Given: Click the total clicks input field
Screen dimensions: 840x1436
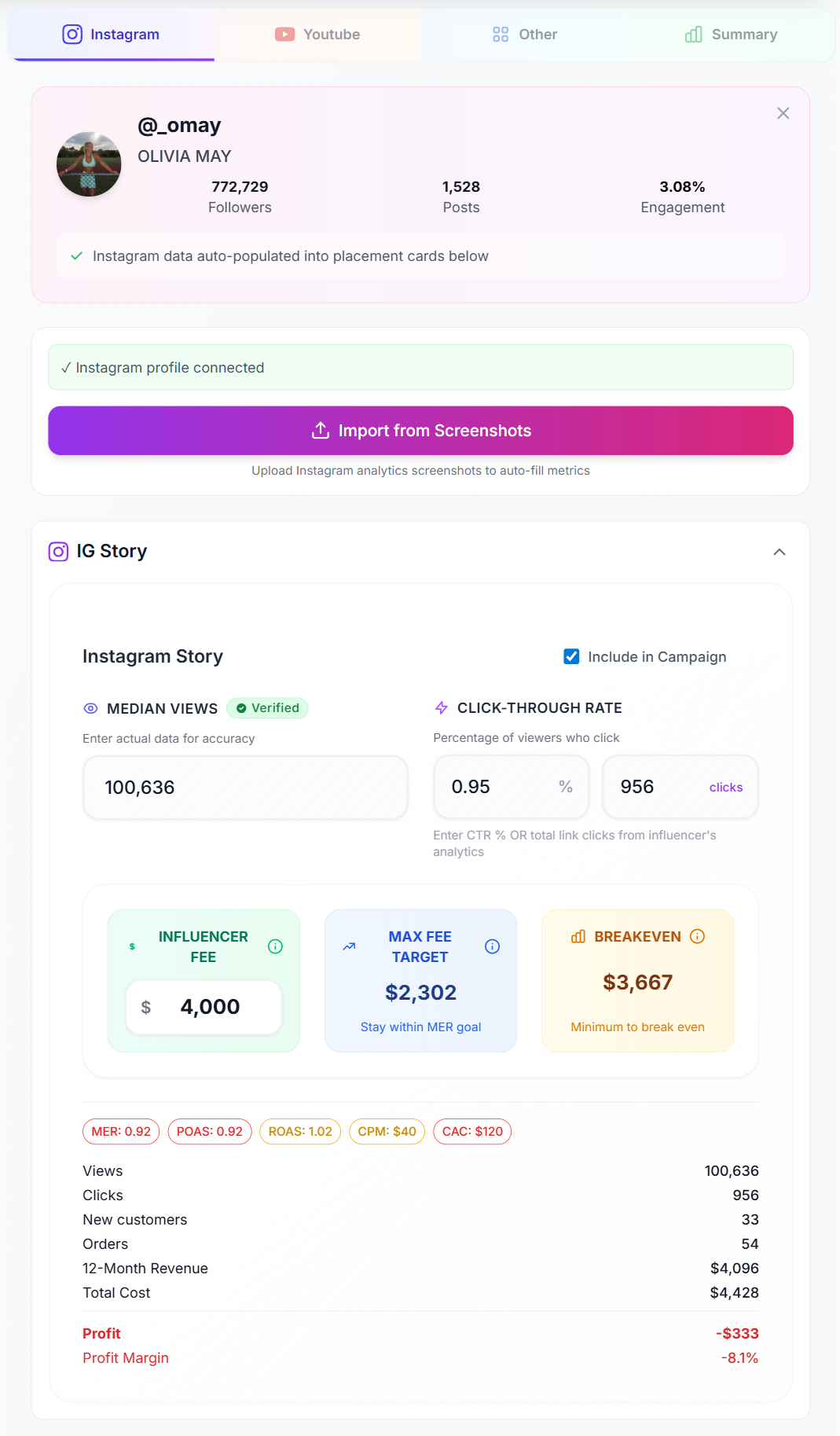Looking at the screenshot, I should (x=660, y=787).
